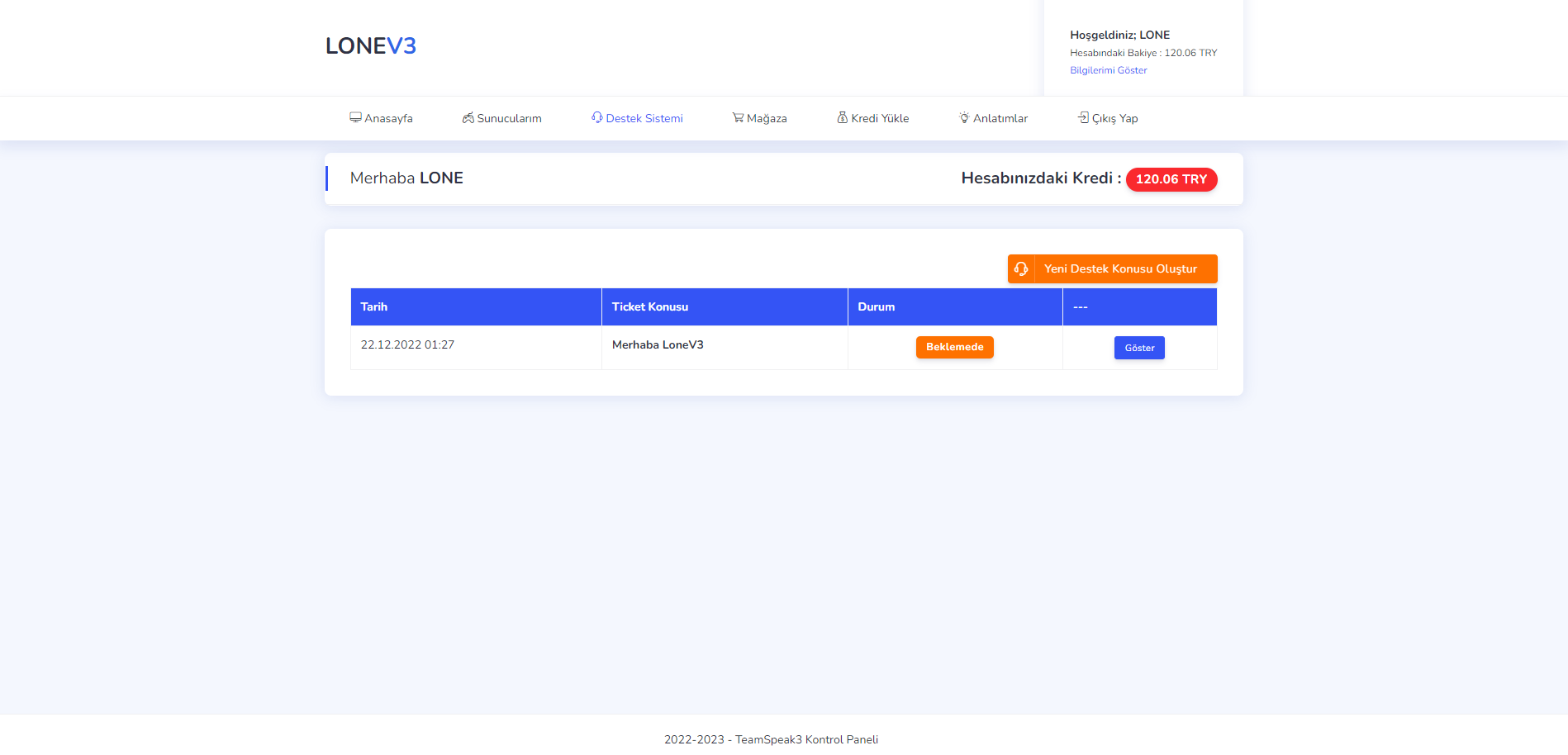Image resolution: width=1568 pixels, height=755 pixels.
Task: Click the Beklemede status badge
Action: tap(955, 347)
